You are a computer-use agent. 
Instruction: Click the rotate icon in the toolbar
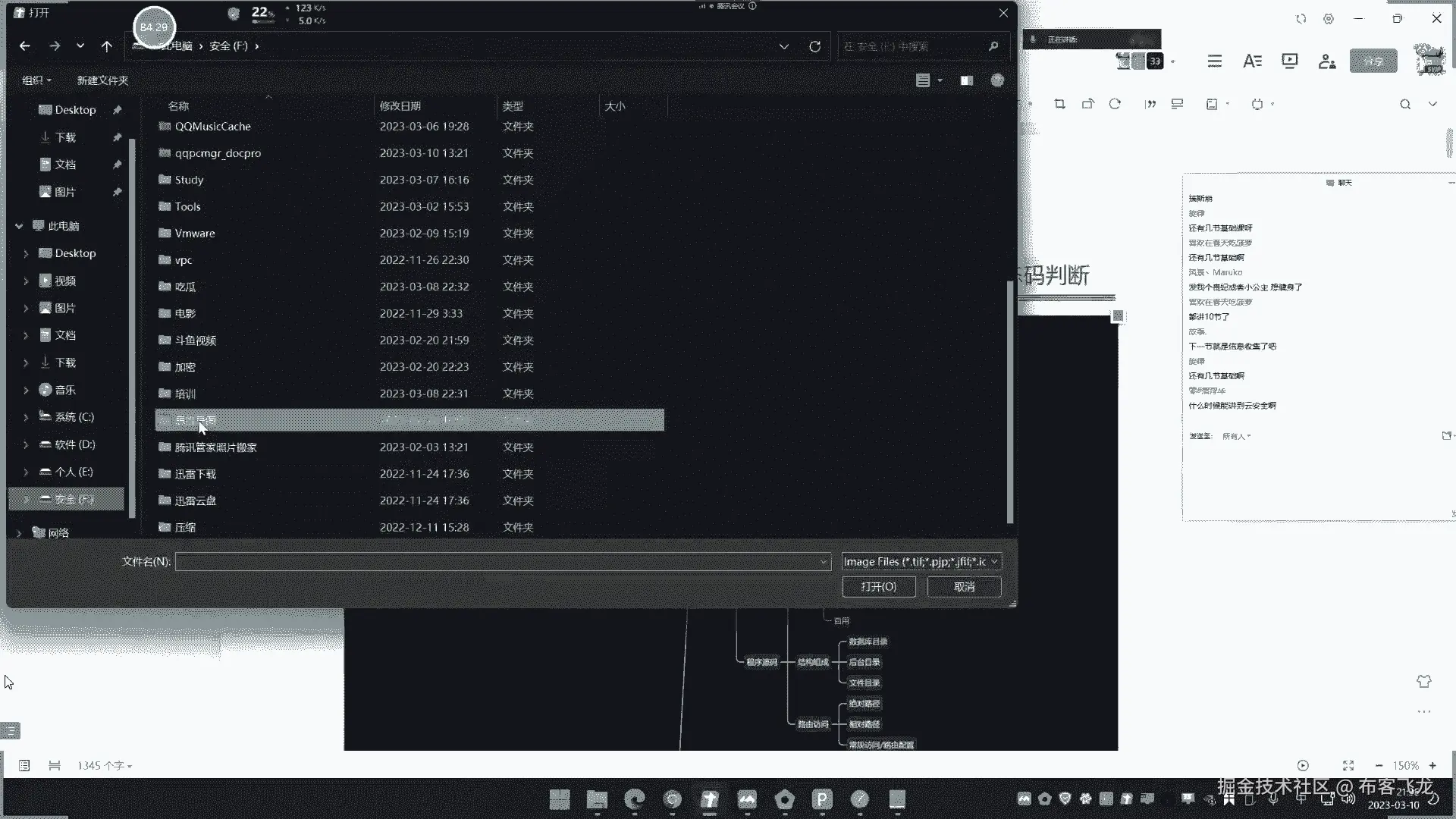[x=1115, y=104]
